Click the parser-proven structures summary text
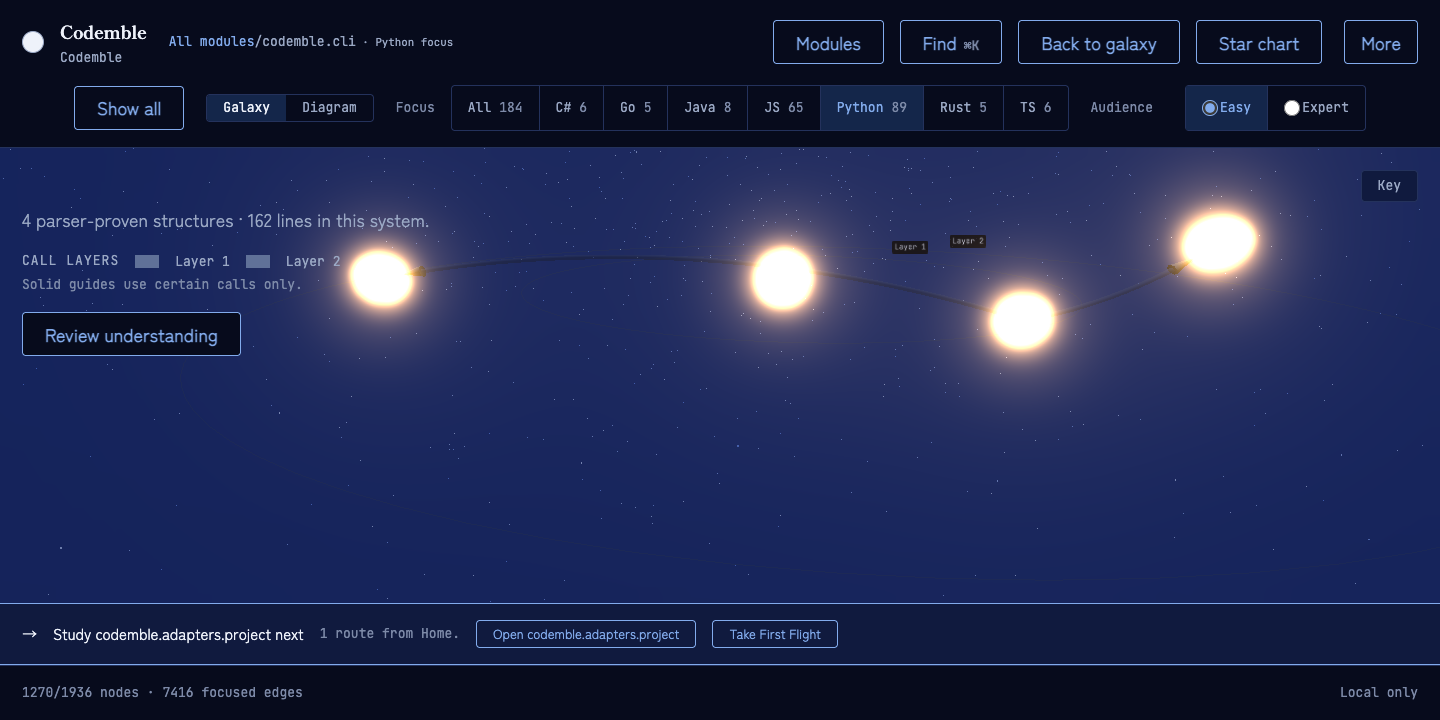 225,221
